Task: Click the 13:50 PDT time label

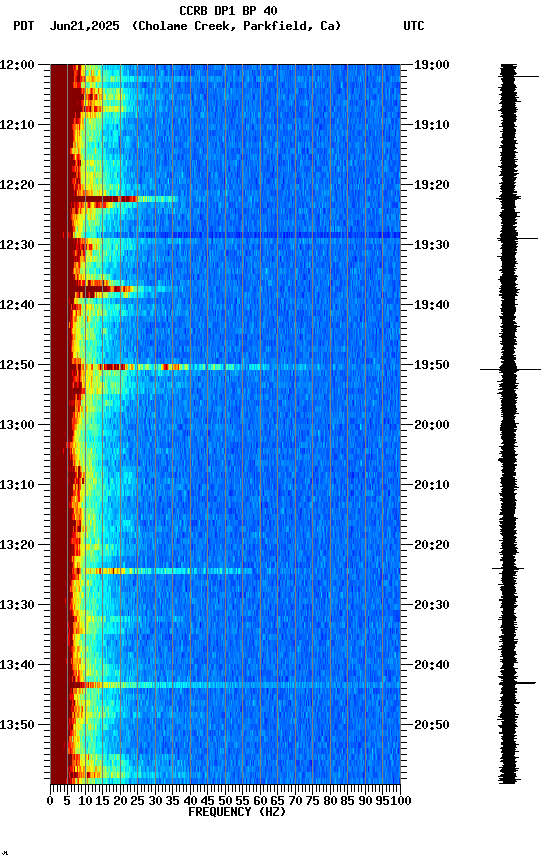Action: click(17, 725)
